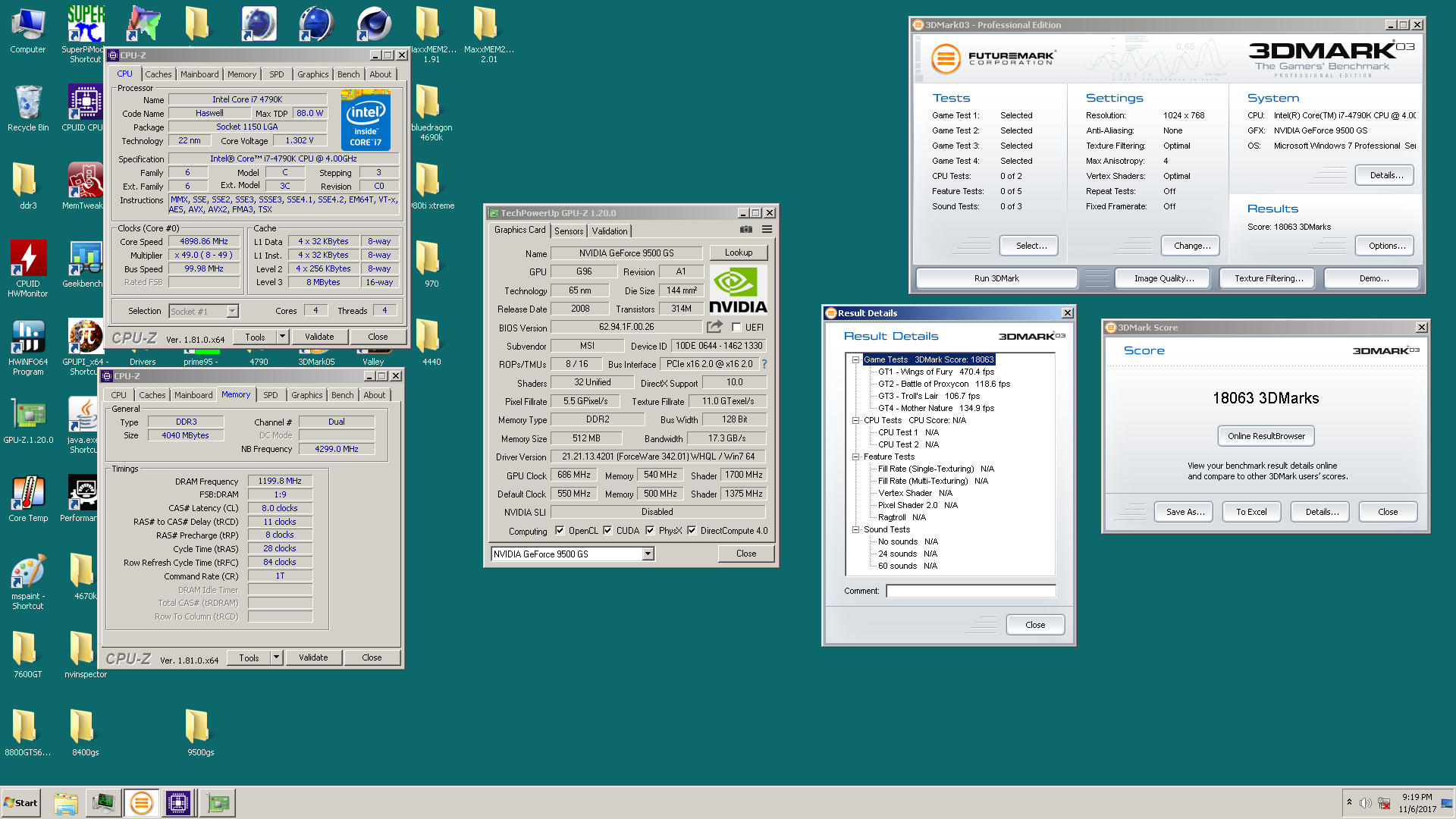Viewport: 1456px width, 819px height.
Task: Open the GeForce 9500 GS GPU selector dropdown
Action: click(648, 554)
